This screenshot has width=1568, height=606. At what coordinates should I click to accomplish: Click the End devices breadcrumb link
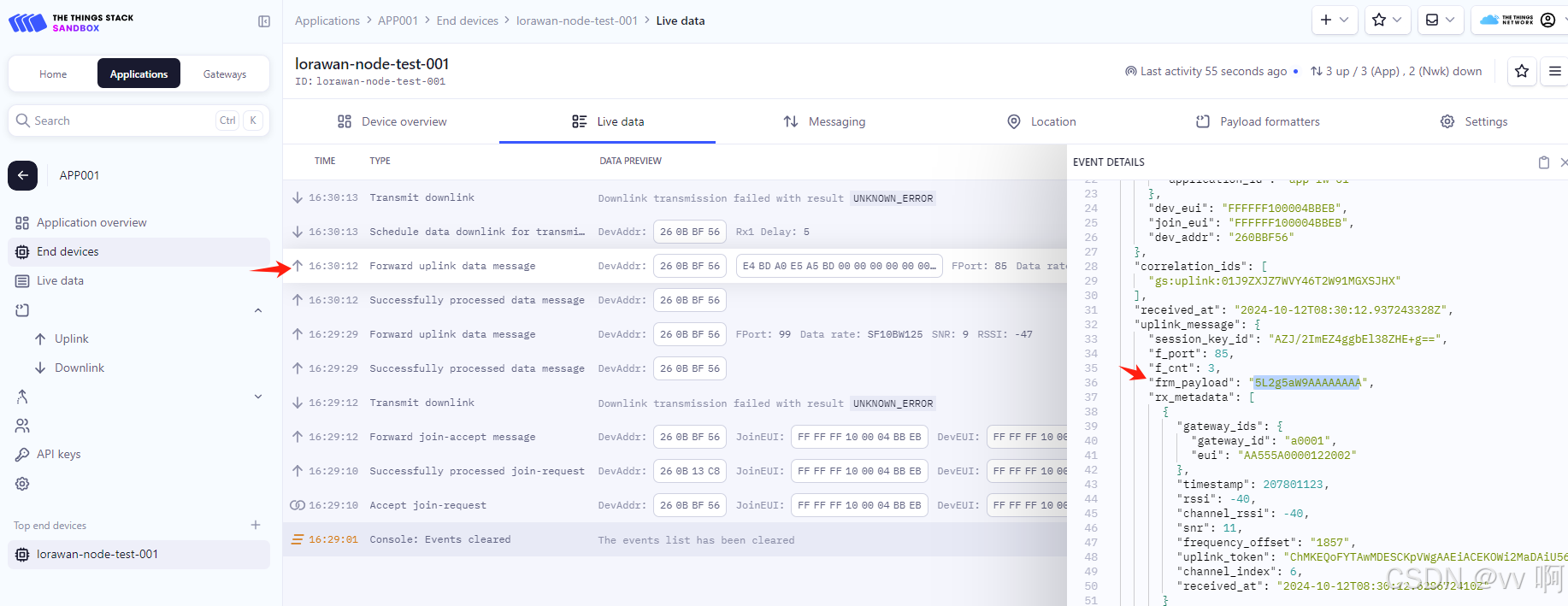467,21
